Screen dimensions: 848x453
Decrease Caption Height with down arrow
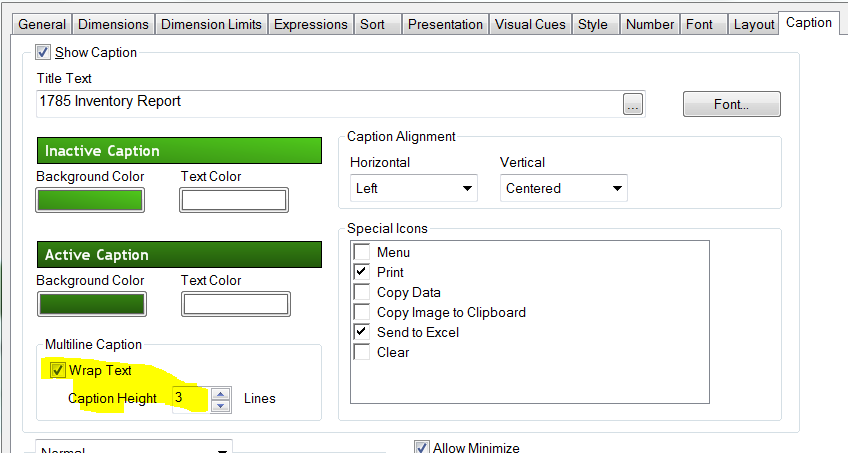click(x=222, y=405)
